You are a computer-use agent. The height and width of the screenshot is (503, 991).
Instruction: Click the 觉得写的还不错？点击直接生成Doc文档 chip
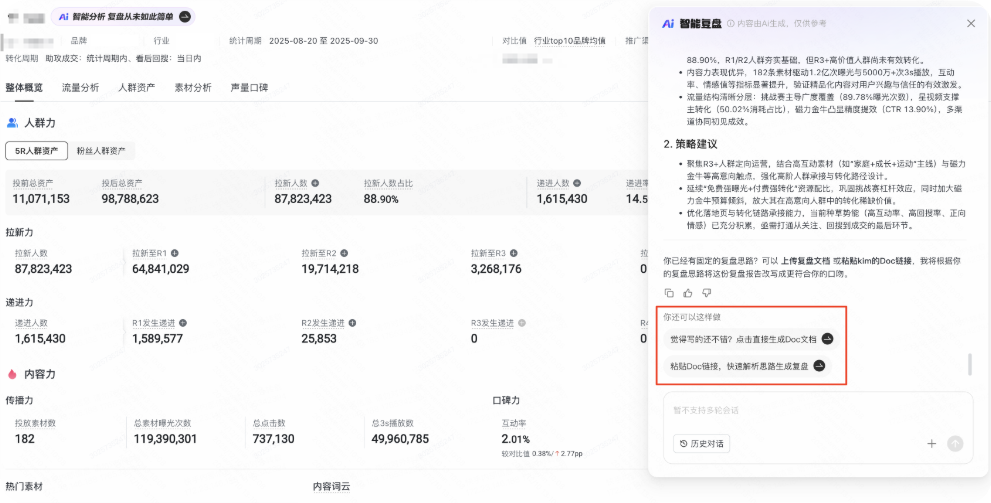[751, 339]
